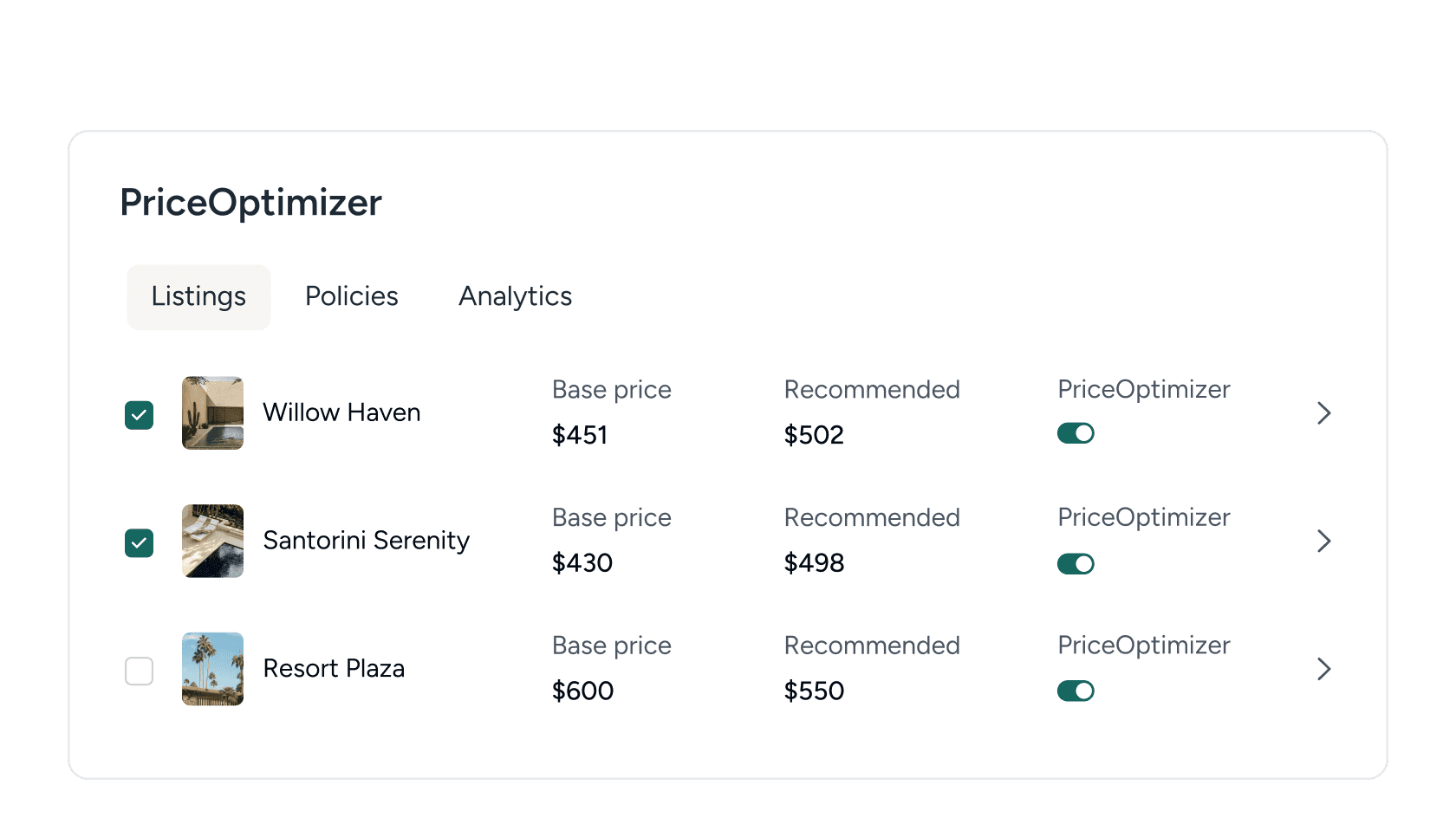Switch to the Policies tab

click(x=351, y=295)
